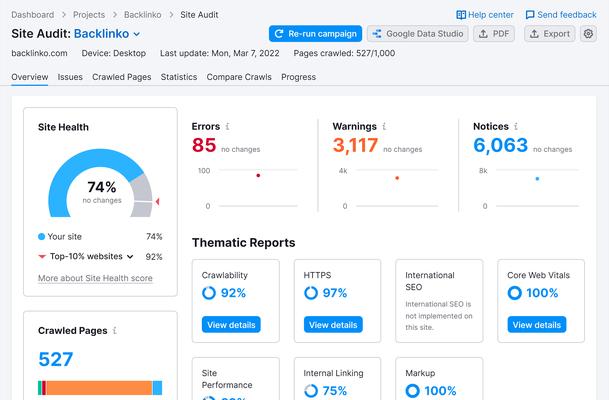609x400 pixels.
Task: Click the blue data point in Notices chart
Action: 537,179
